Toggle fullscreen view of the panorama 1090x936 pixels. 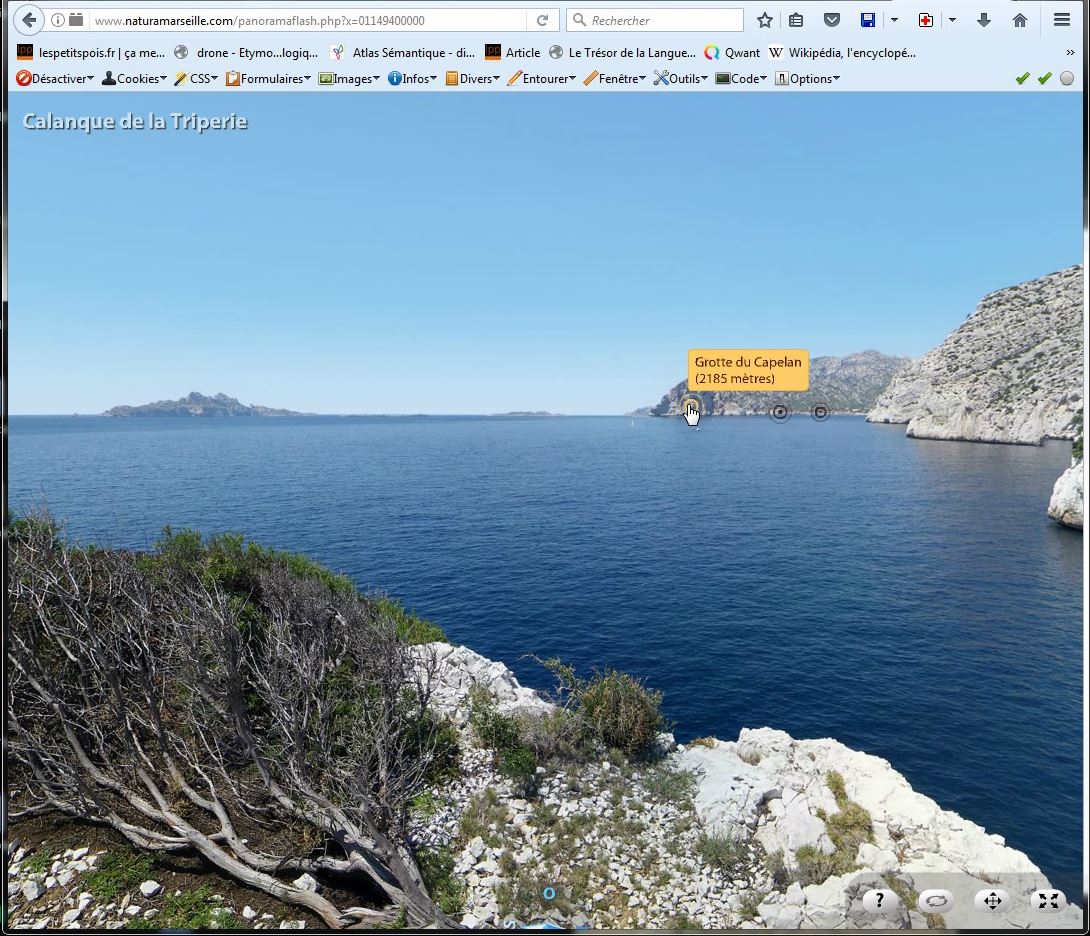point(1048,900)
